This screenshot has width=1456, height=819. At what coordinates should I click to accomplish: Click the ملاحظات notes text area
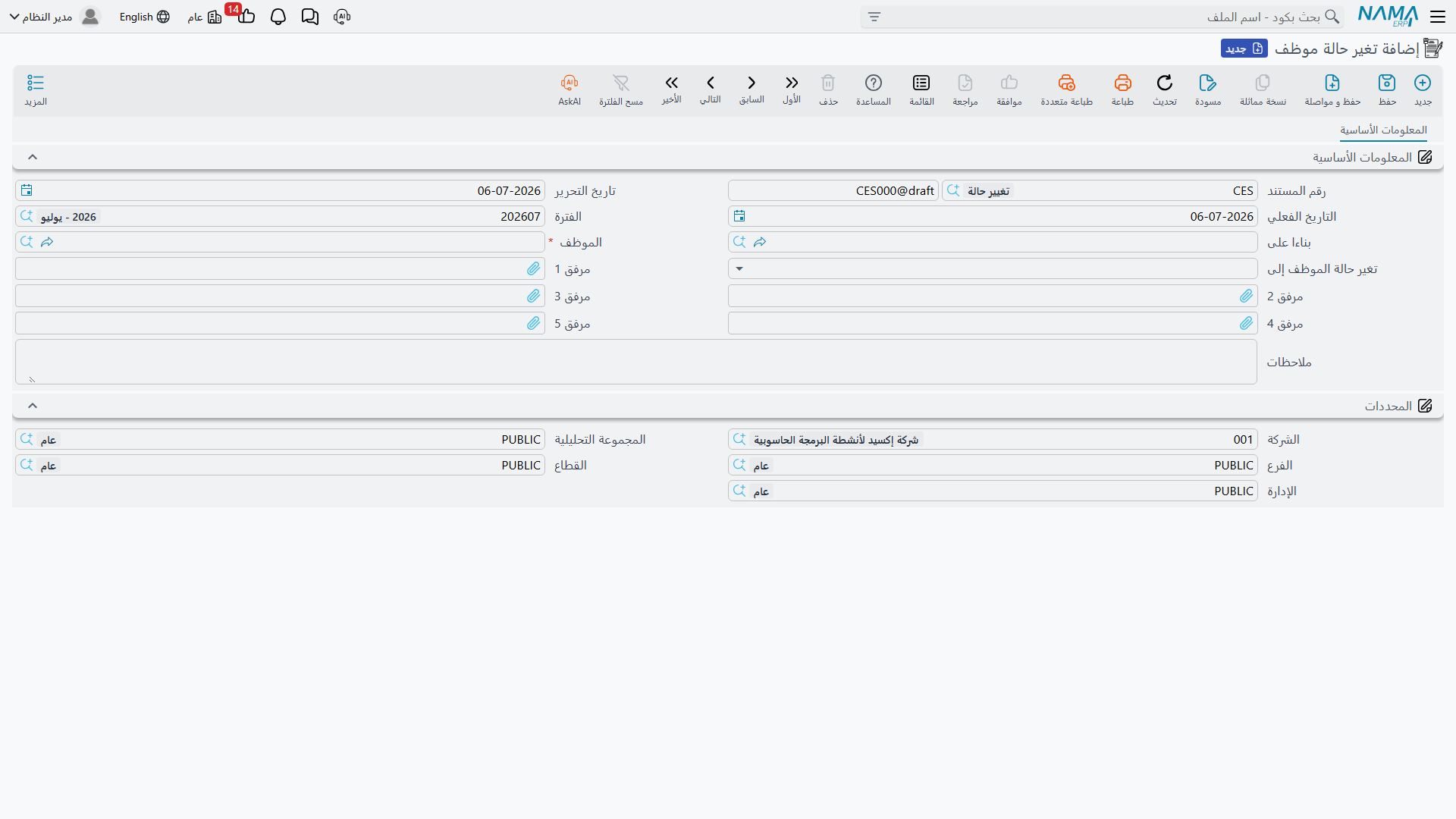click(x=636, y=362)
